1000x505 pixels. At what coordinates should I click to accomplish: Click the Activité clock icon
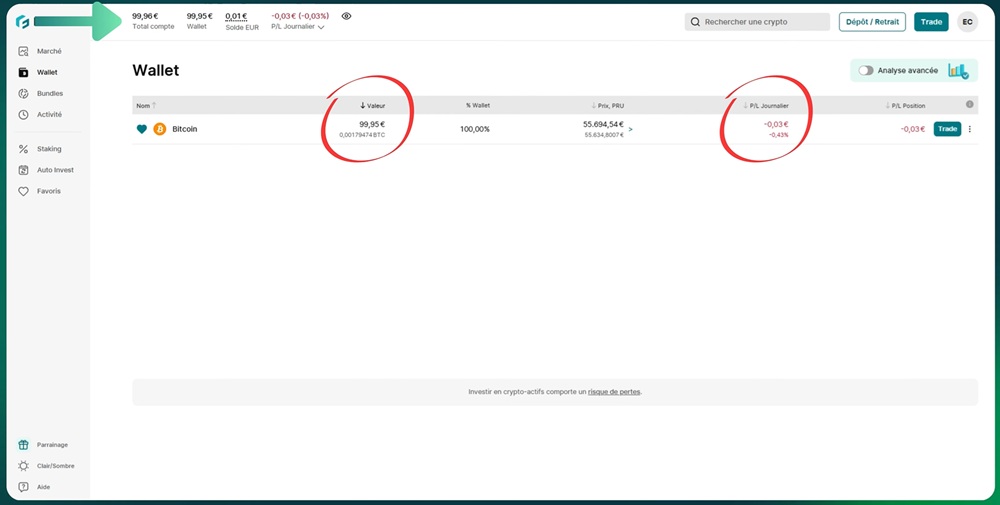point(24,115)
